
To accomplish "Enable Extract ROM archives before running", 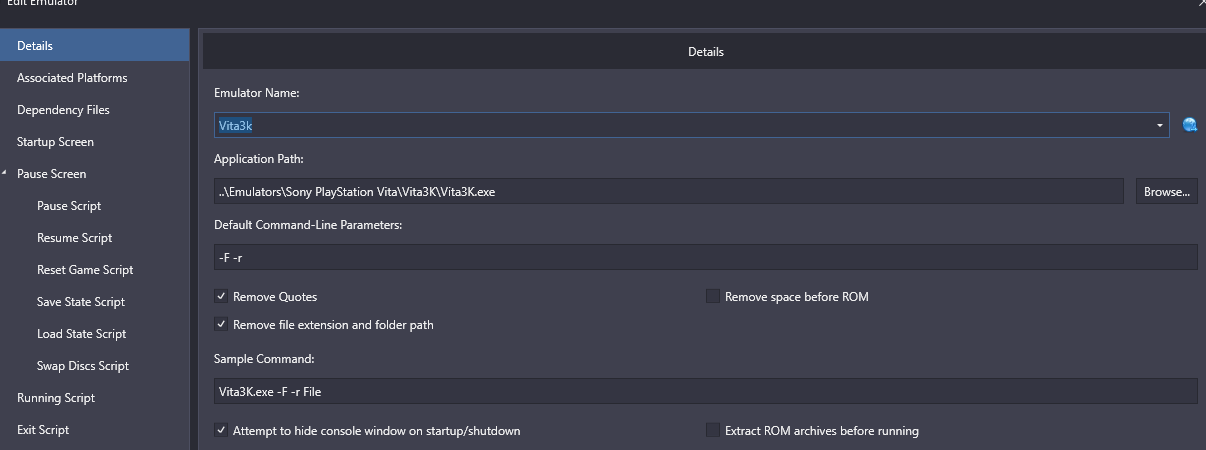I will [713, 431].
